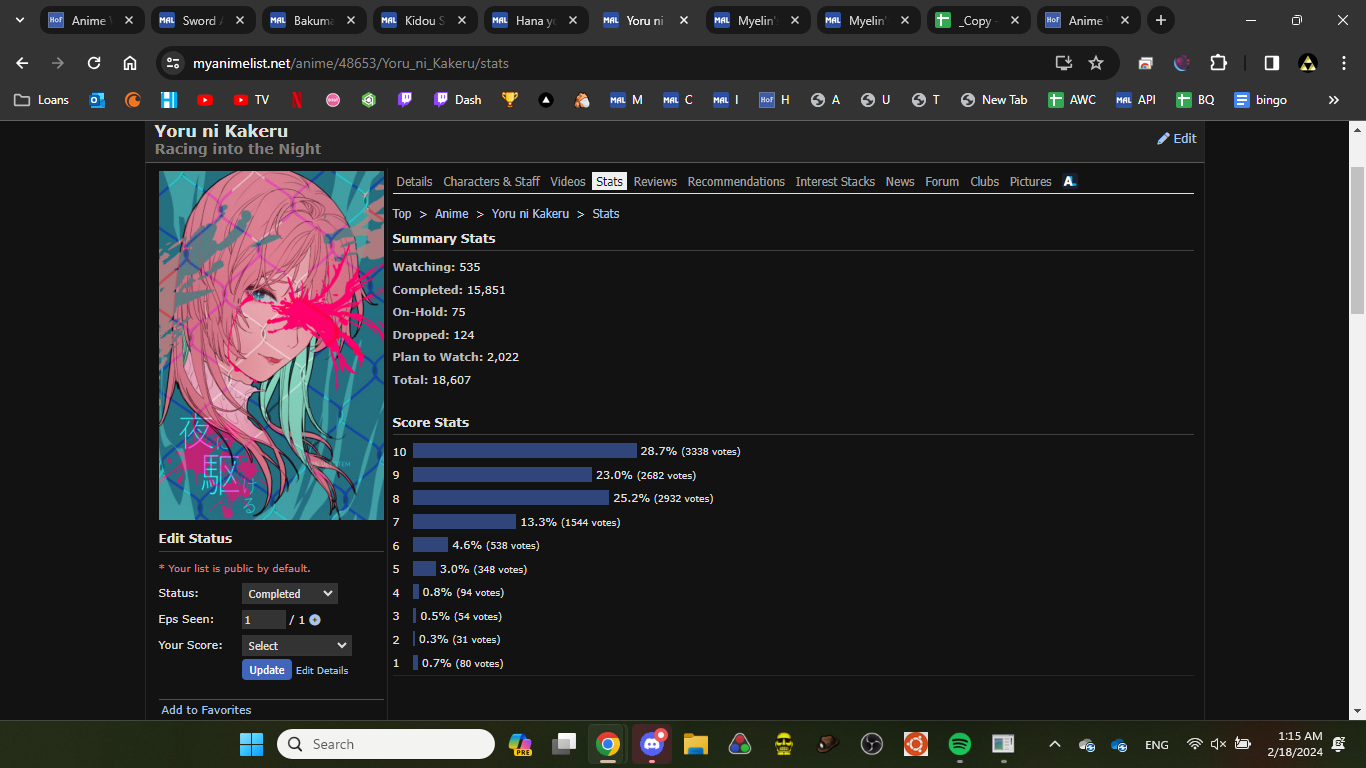Open the Videos tab
Viewport: 1366px width, 768px height.
click(x=568, y=182)
